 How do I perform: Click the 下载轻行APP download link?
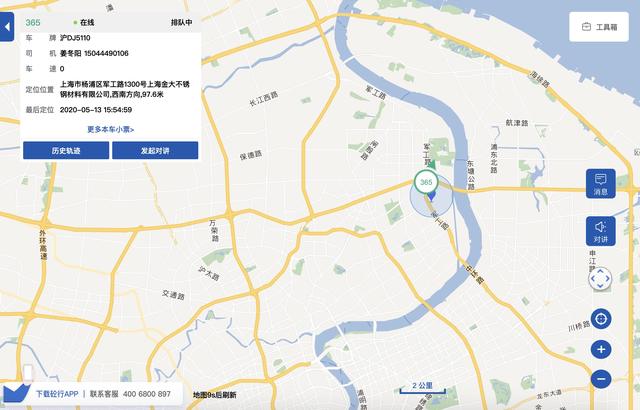(57, 394)
